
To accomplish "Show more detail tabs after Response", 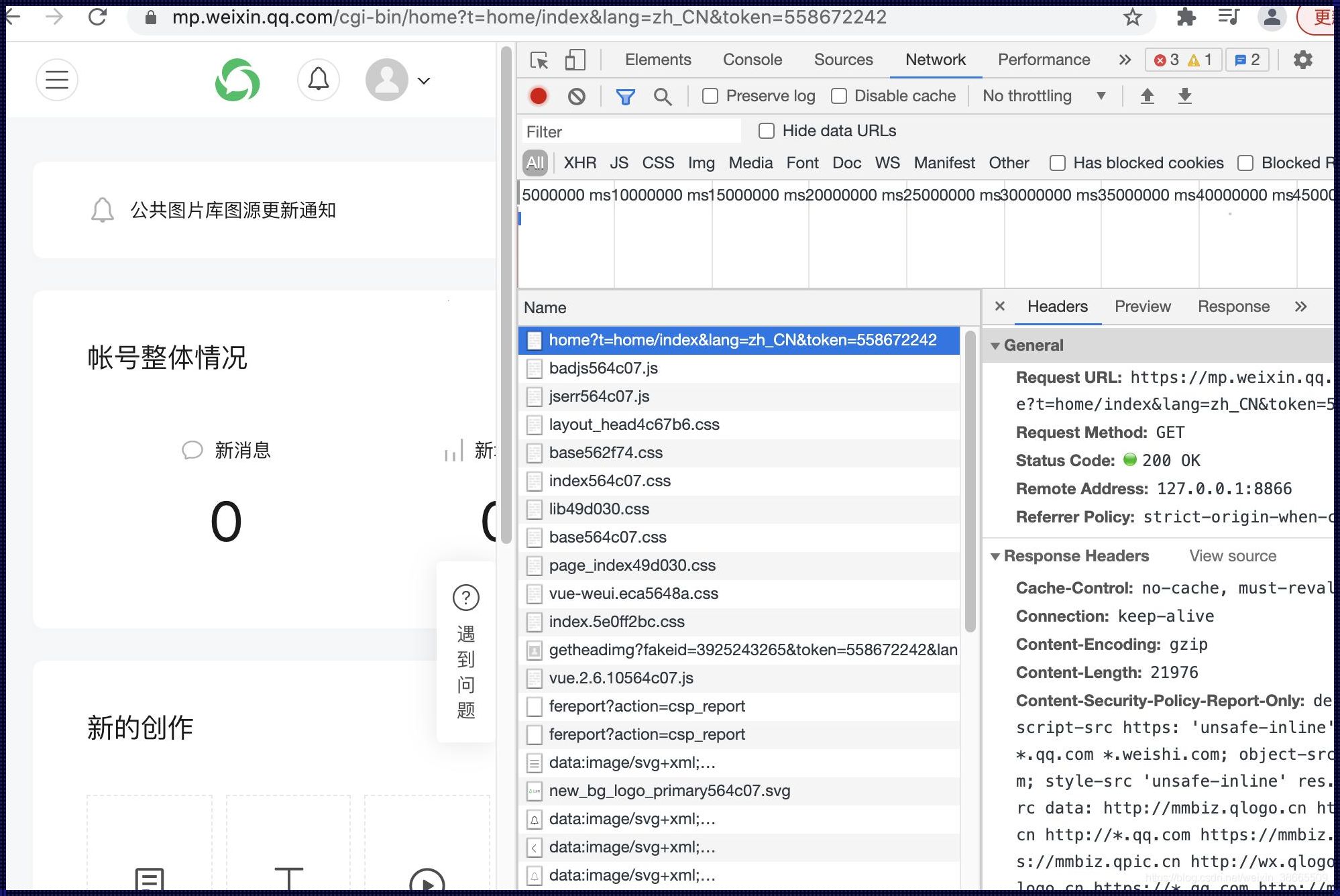I will 1301,306.
